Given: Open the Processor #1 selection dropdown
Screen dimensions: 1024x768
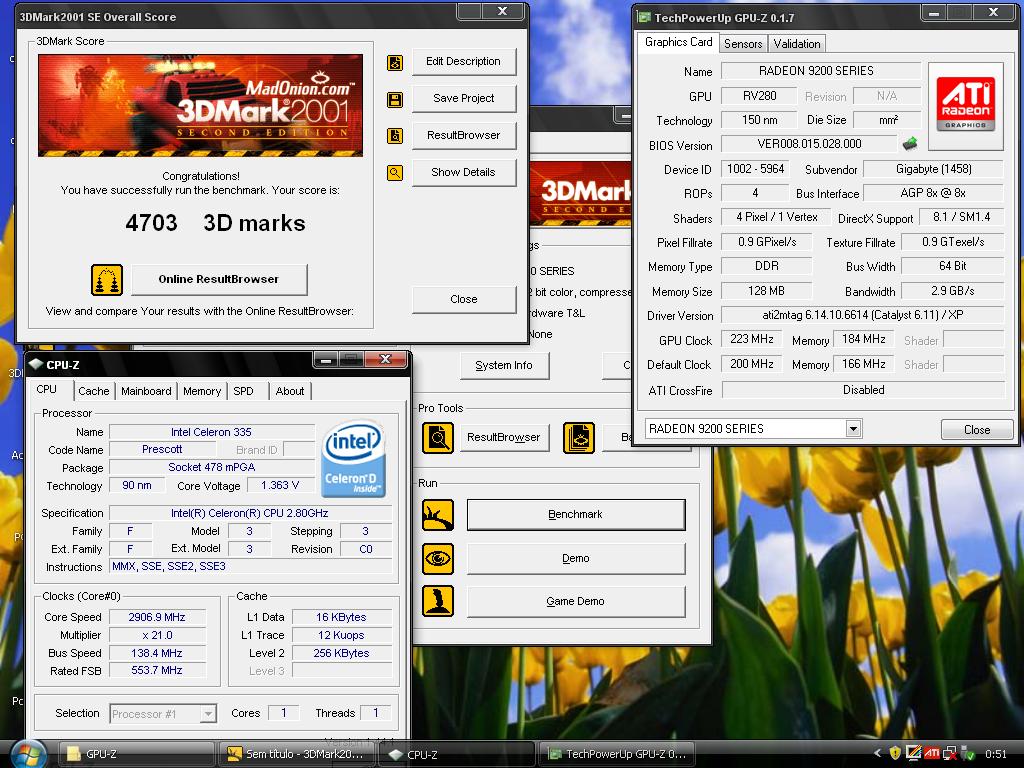Looking at the screenshot, I should (x=208, y=714).
